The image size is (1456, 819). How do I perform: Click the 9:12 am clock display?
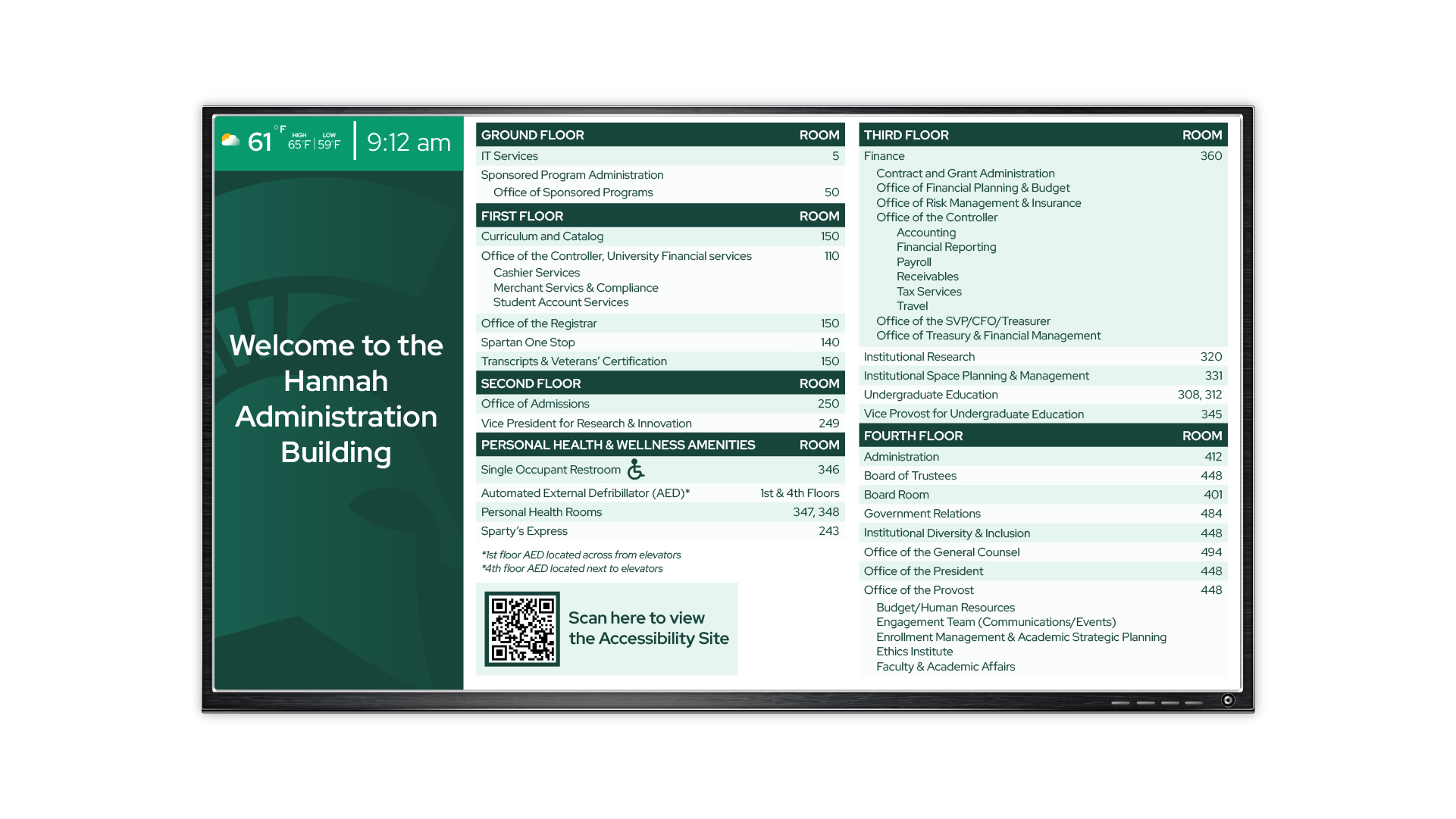point(409,142)
